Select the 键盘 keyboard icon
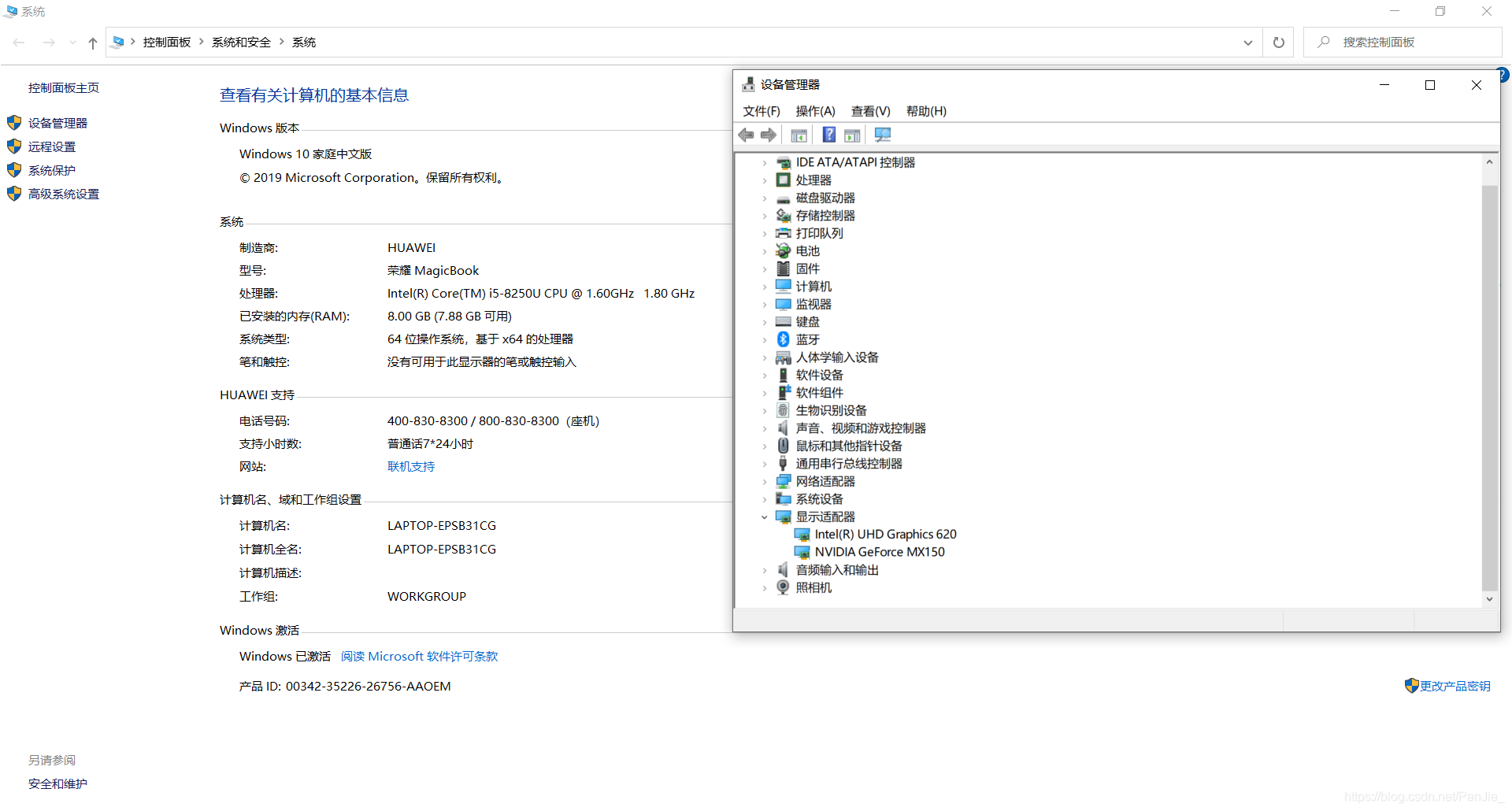The image size is (1512, 811). coord(783,322)
